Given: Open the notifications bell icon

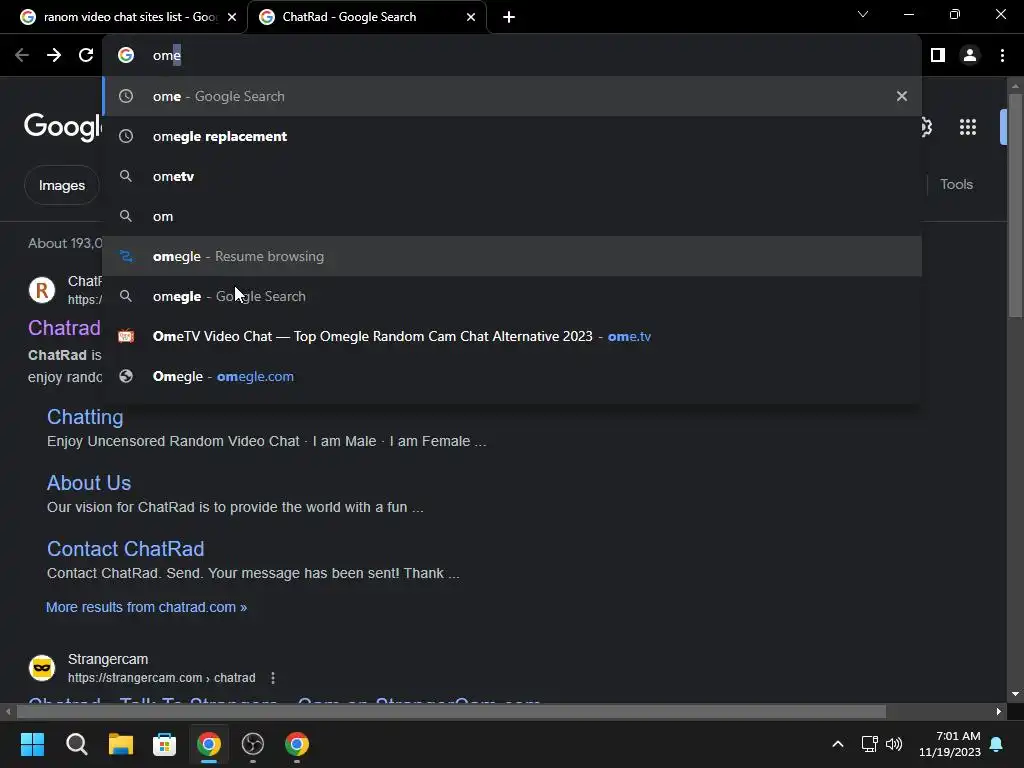Looking at the screenshot, I should pos(997,744).
